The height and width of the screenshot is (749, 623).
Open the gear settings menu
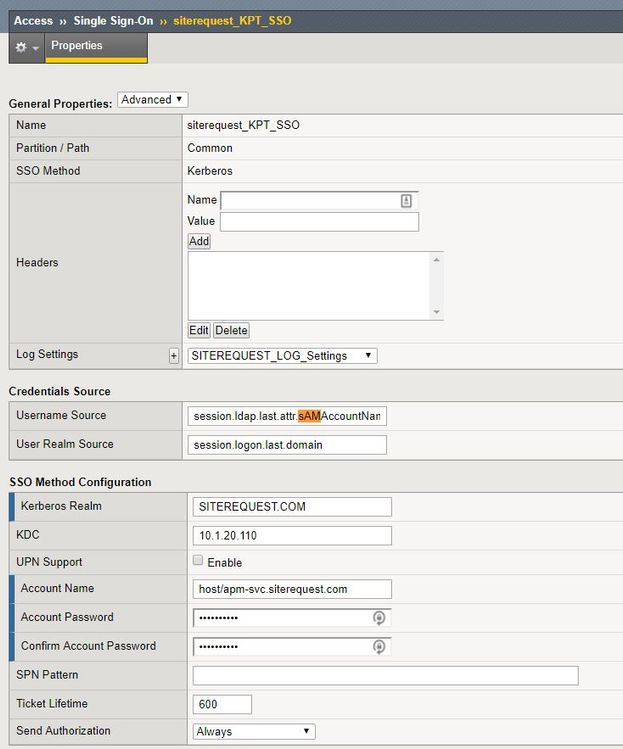26,47
